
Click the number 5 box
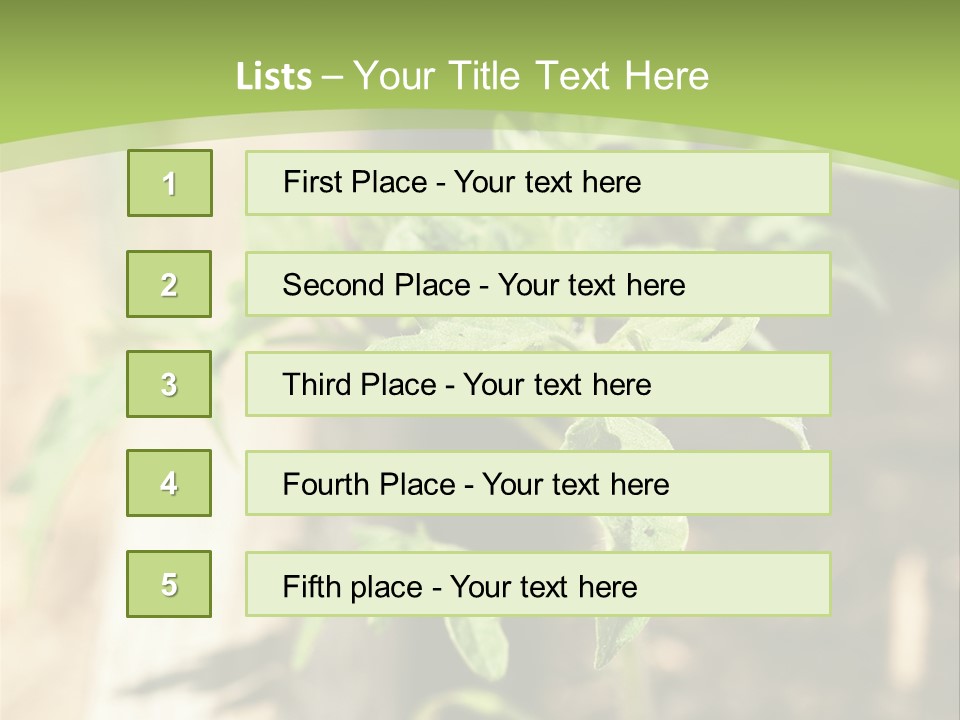(169, 583)
